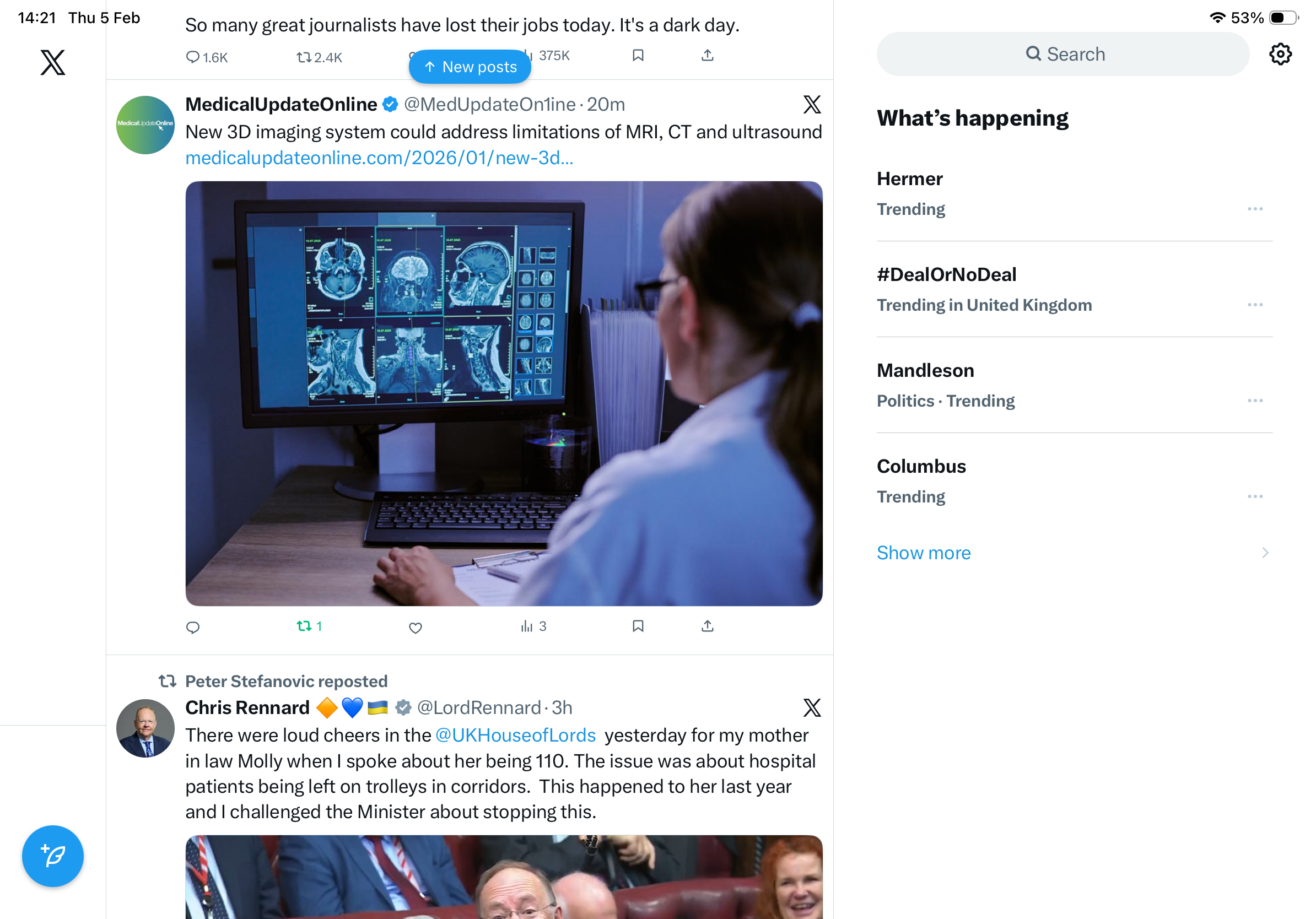1316x919 pixels.
Task: View analytics count on MedicalUpdateOnline post
Action: click(x=533, y=626)
